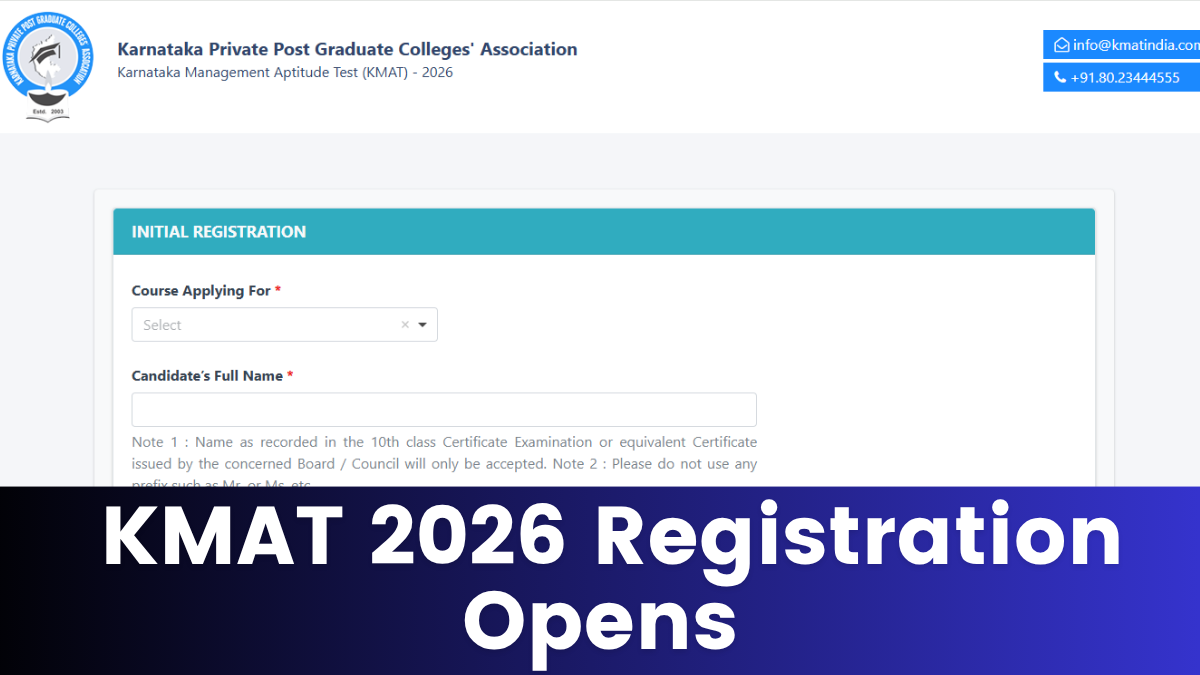The width and height of the screenshot is (1200, 675).
Task: Open the Select placeholder in the course combo box
Action: 162,325
